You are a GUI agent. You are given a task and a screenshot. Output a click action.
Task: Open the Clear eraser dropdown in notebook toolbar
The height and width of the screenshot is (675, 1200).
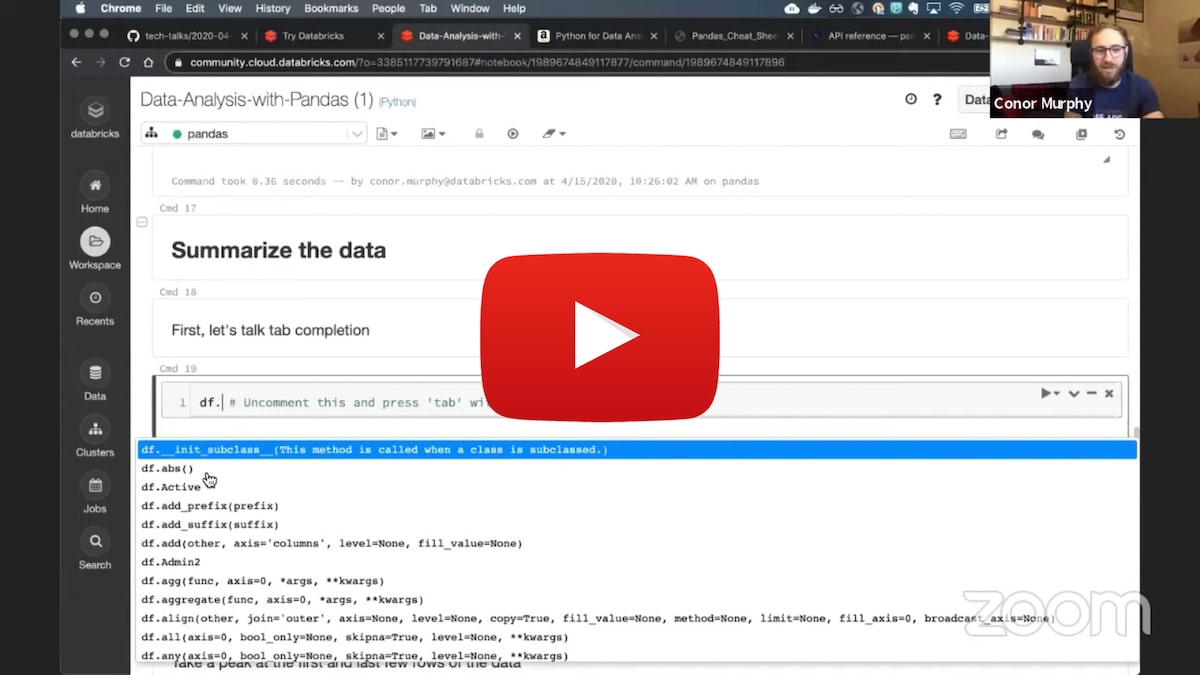click(x=553, y=134)
